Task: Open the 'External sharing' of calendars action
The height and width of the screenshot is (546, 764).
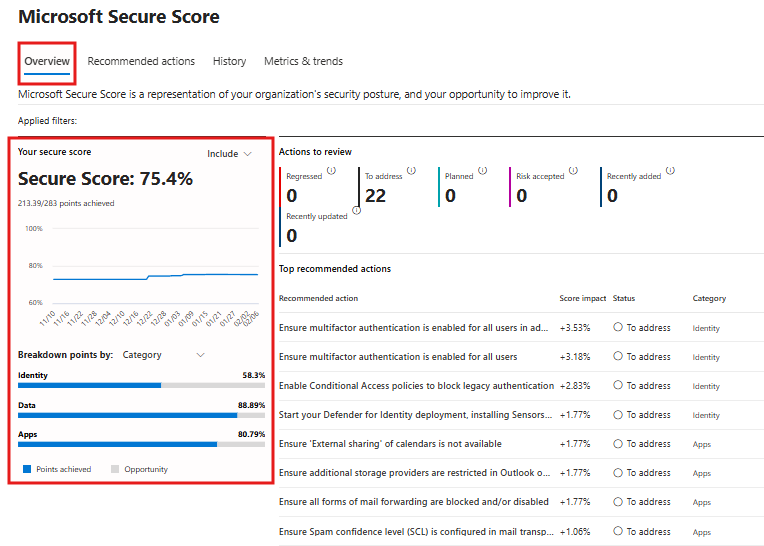Action: pyautogui.click(x=390, y=444)
